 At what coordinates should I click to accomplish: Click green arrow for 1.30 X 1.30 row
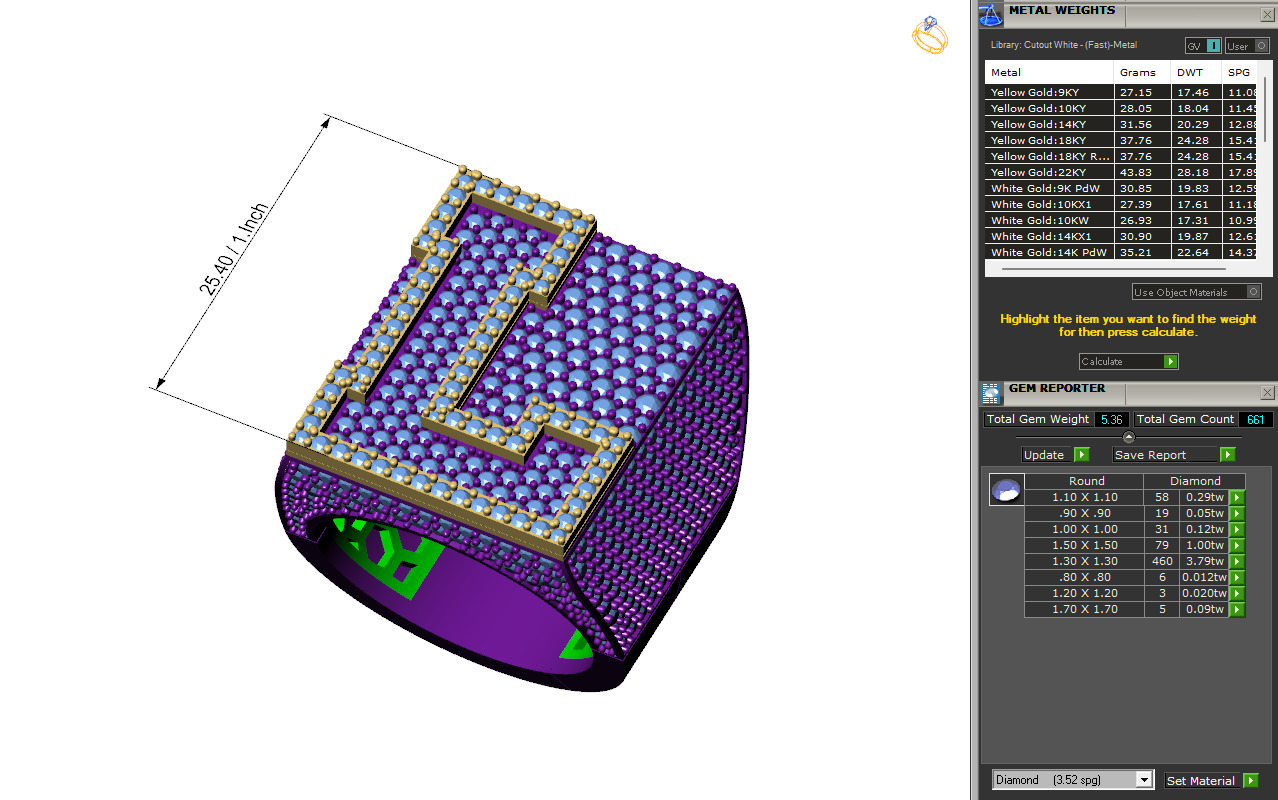click(1236, 561)
